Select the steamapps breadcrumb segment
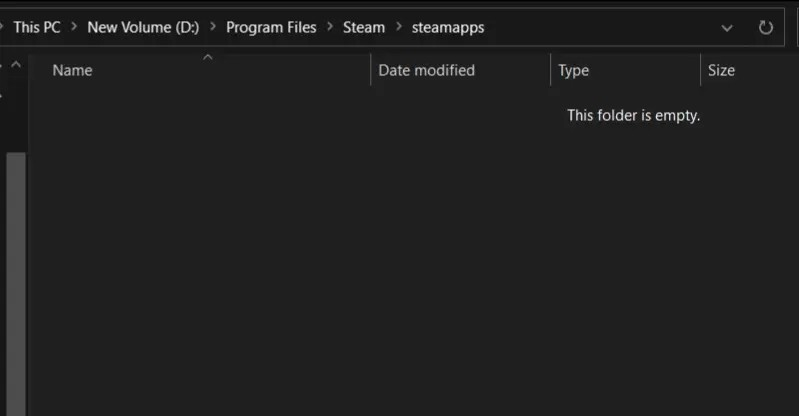Viewport: 799px width, 416px height. tap(448, 28)
